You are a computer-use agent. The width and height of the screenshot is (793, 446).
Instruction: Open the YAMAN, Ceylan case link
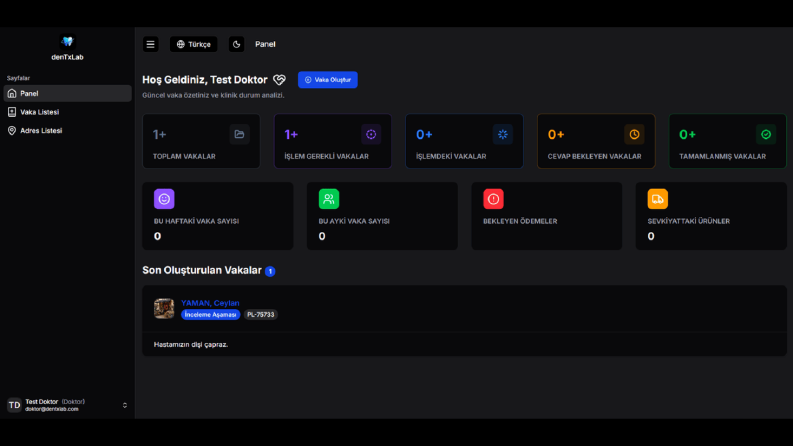(210, 303)
